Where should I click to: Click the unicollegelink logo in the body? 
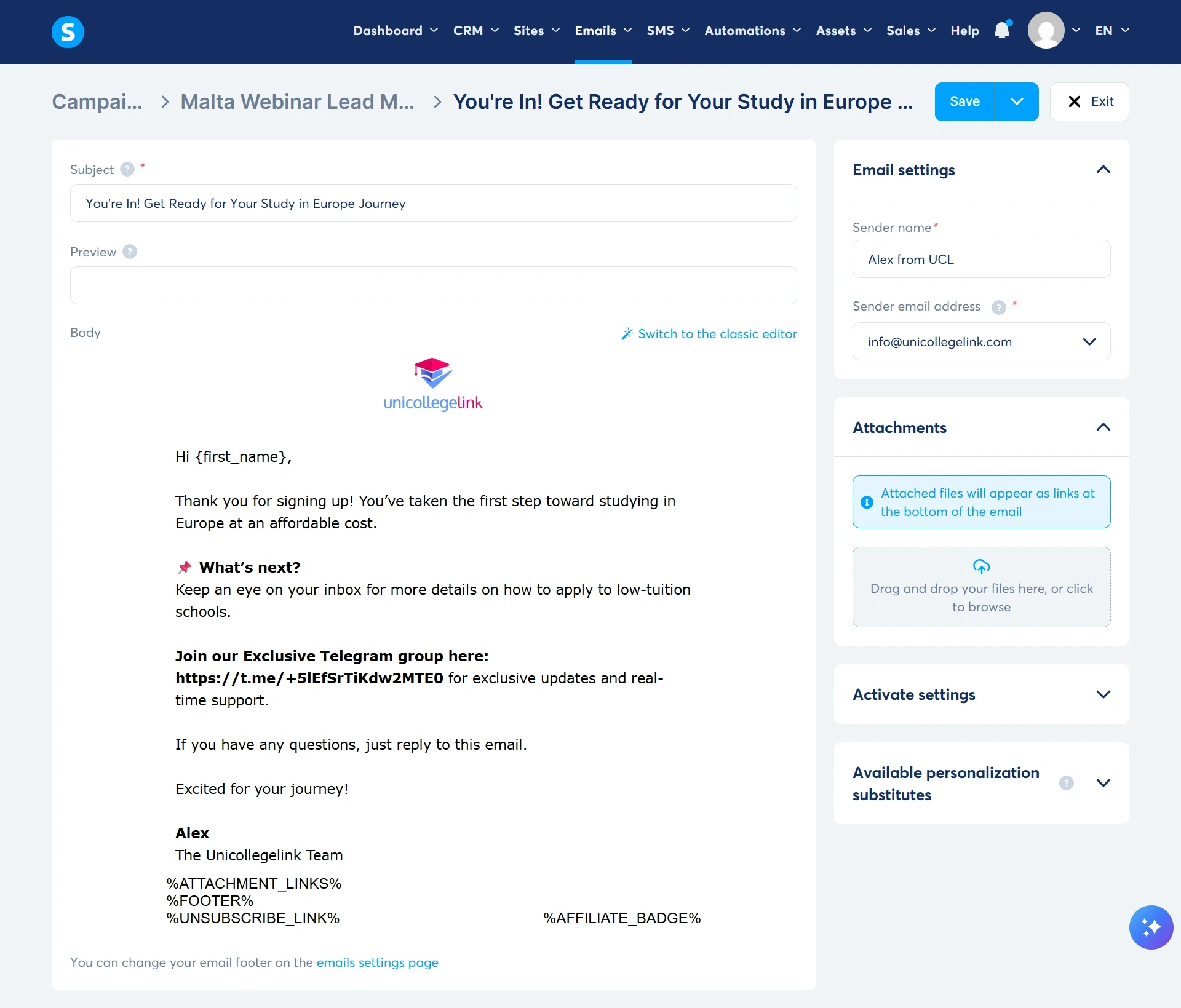(433, 384)
